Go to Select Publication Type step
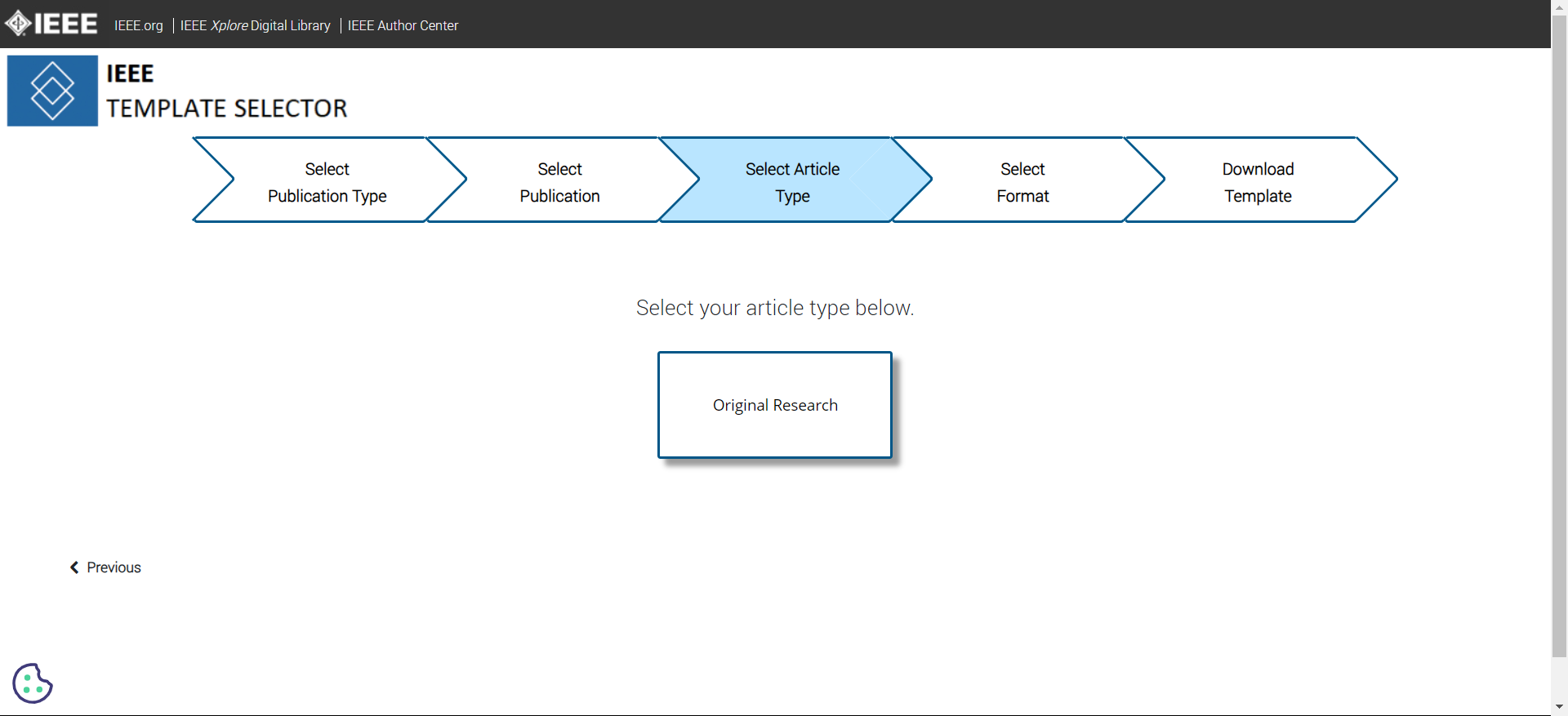Screen dimensions: 1568x716 coord(327,182)
